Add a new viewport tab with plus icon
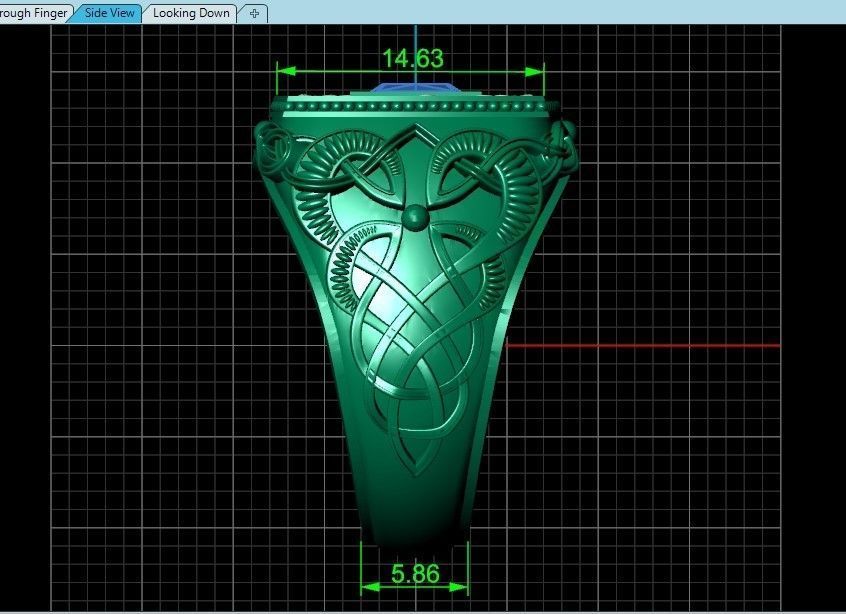The height and width of the screenshot is (614, 846). tap(254, 13)
